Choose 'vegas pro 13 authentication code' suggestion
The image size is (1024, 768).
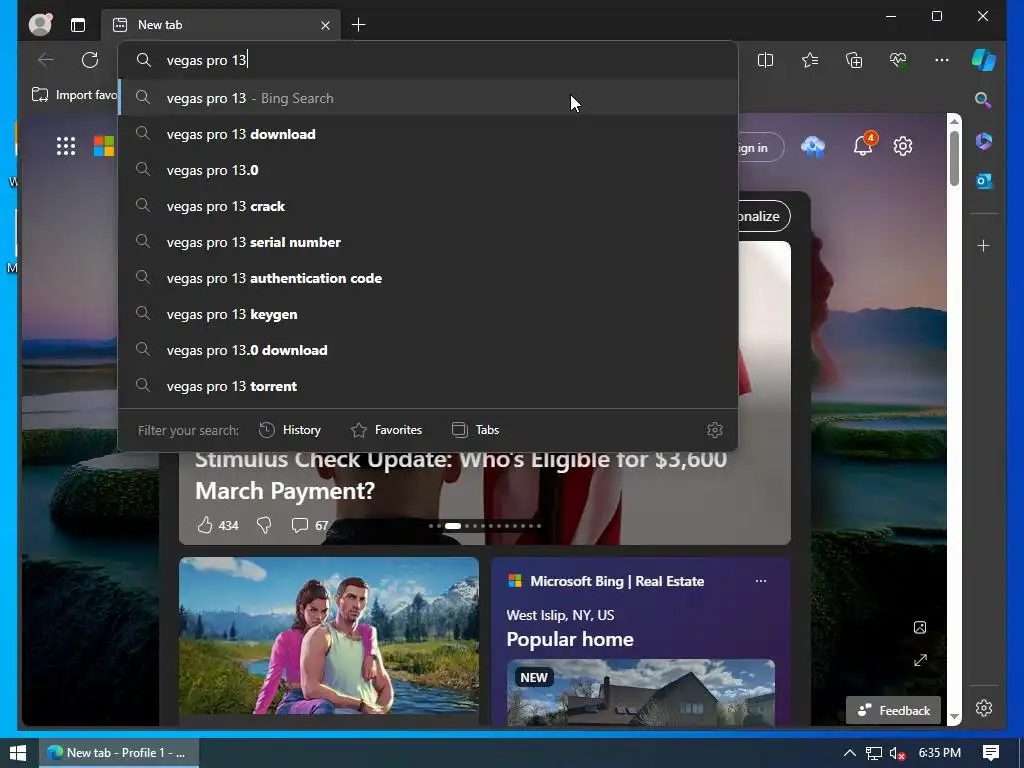tap(428, 278)
